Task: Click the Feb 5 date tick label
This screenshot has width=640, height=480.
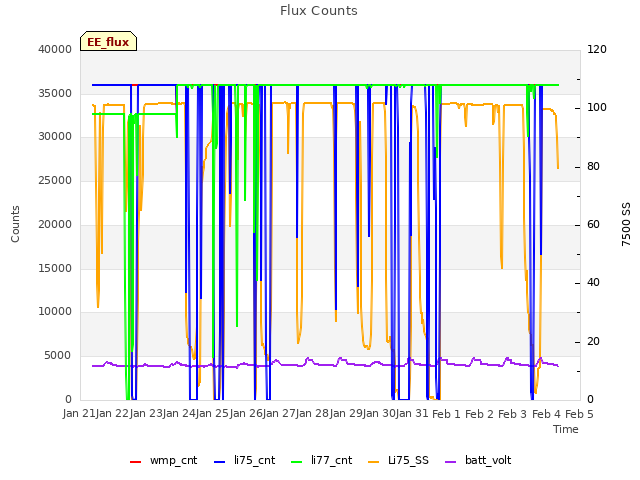Action: pyautogui.click(x=580, y=414)
